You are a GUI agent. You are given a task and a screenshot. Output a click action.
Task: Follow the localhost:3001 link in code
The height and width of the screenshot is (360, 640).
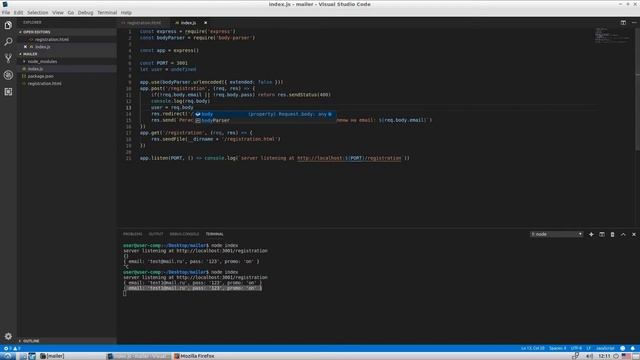(349, 158)
